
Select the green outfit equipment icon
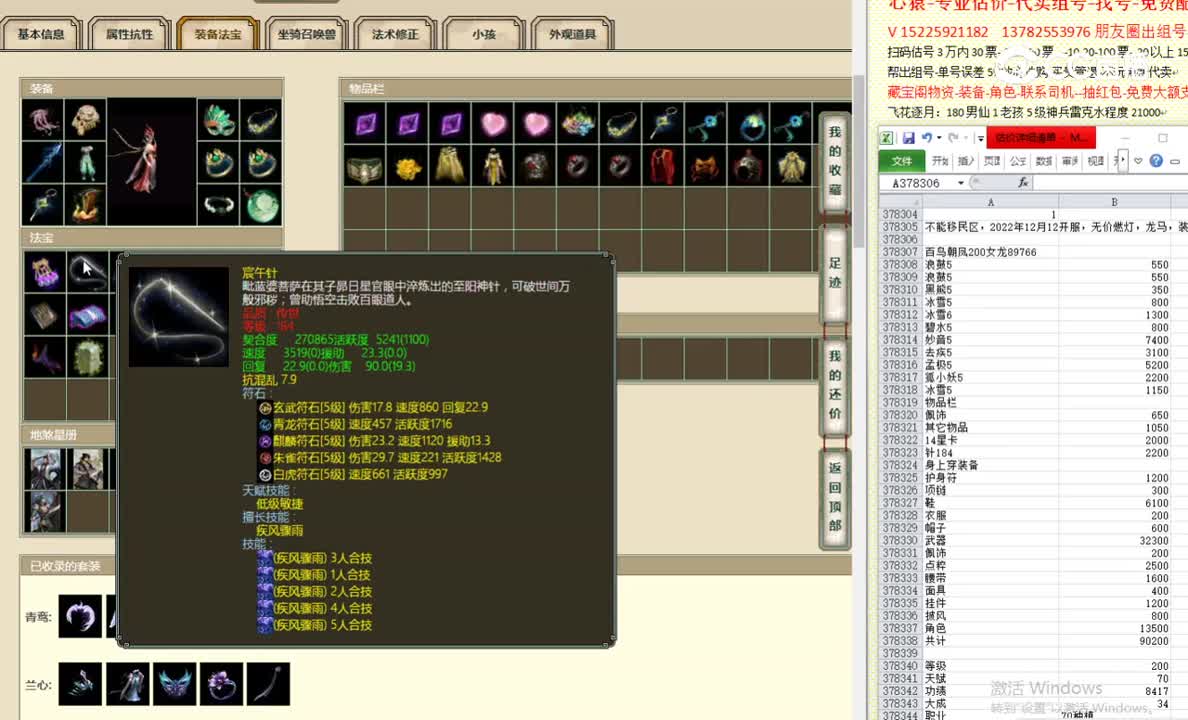coord(86,162)
